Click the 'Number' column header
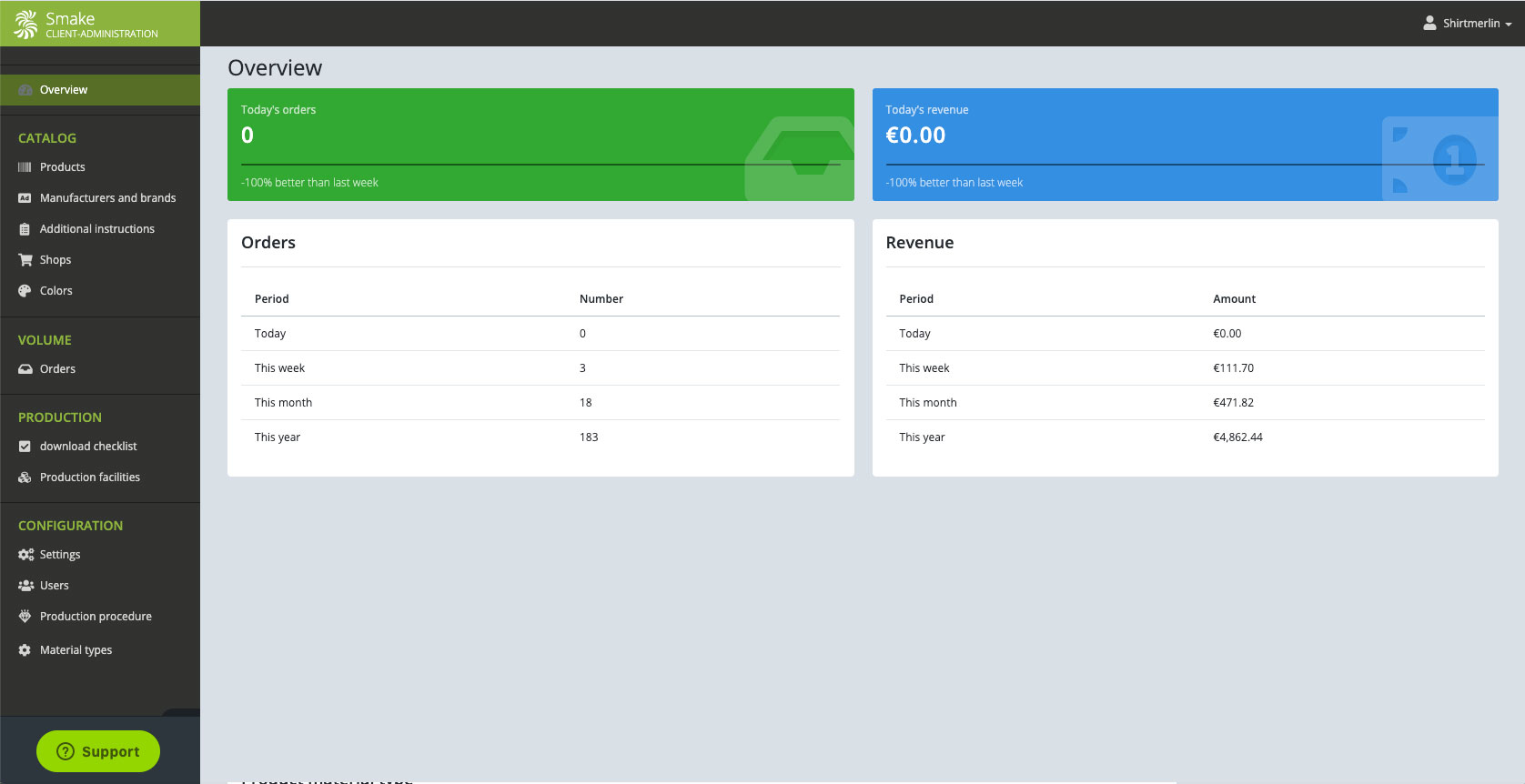The width and height of the screenshot is (1525, 784). [x=601, y=299]
